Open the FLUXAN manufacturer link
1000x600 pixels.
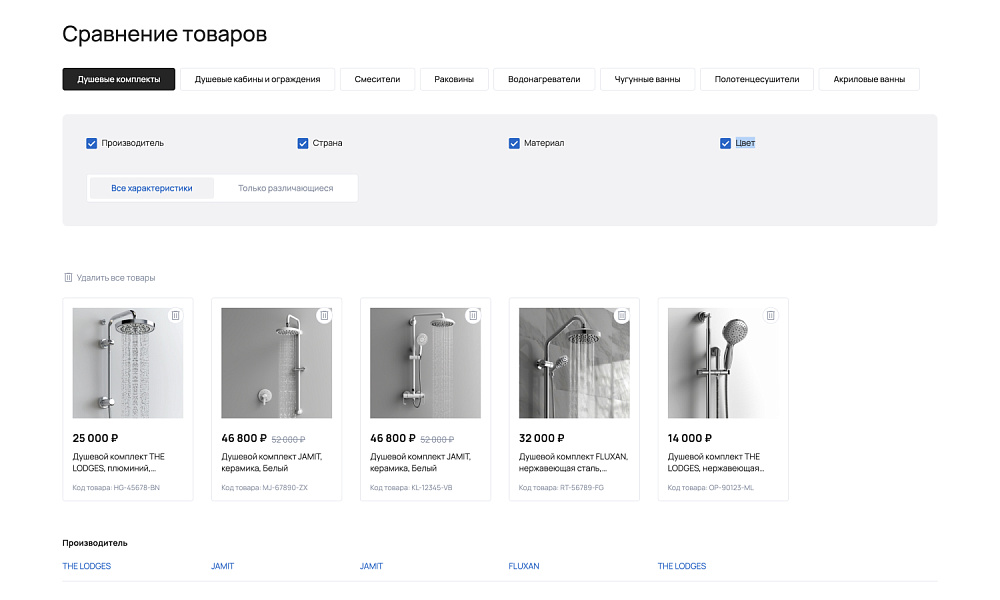524,566
